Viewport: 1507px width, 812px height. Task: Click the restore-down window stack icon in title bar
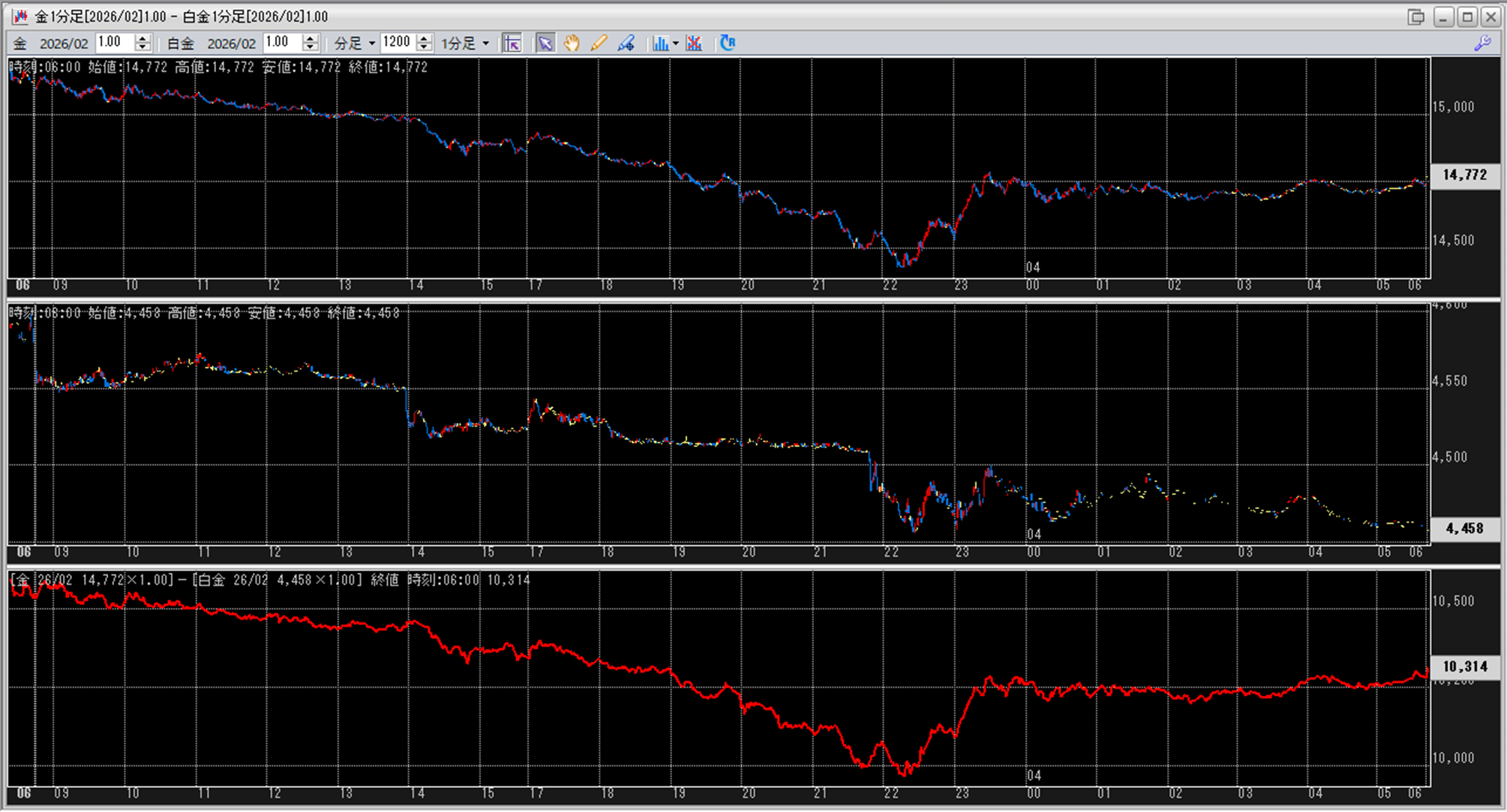[1415, 16]
